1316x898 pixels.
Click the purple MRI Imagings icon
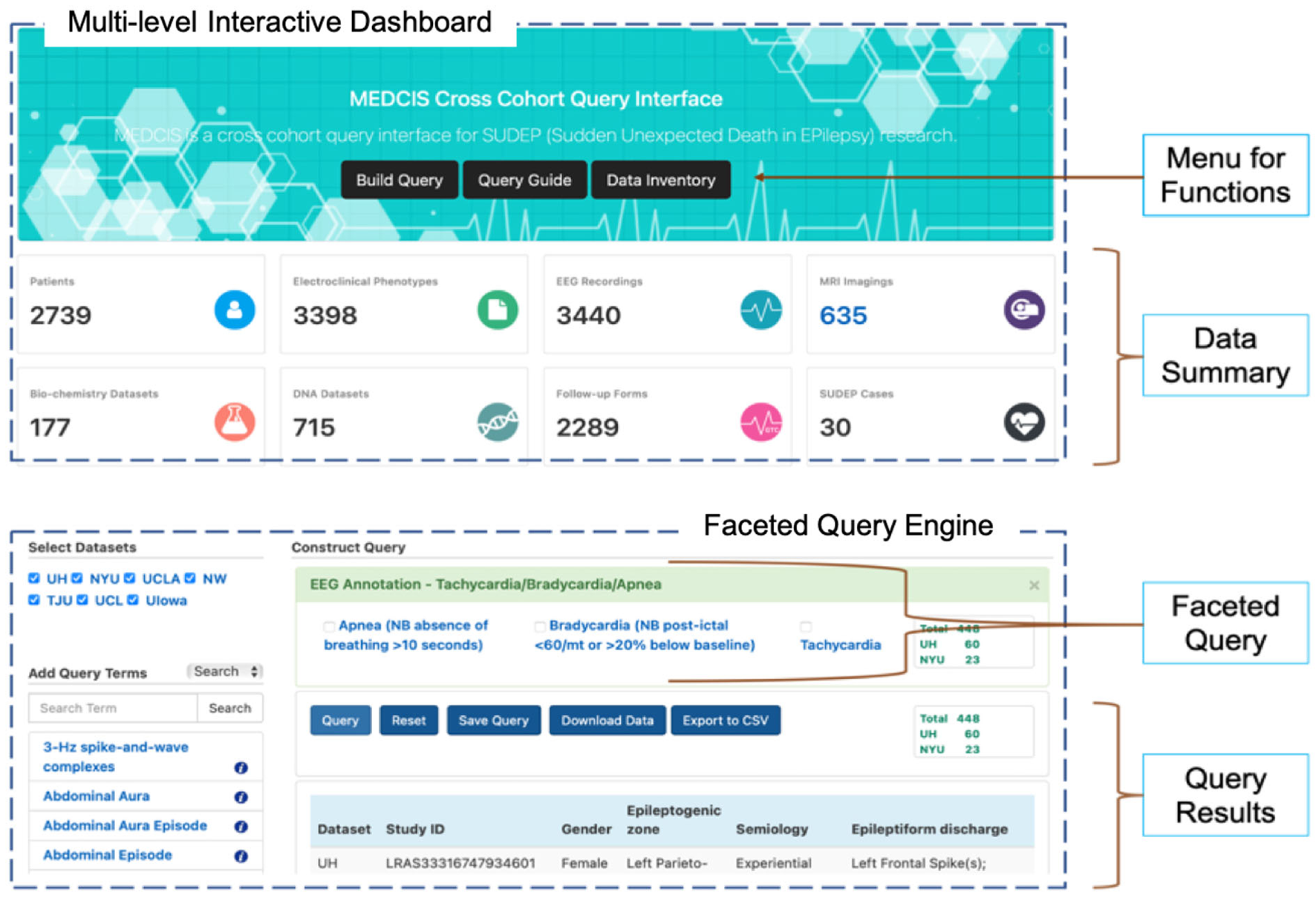point(1024,310)
